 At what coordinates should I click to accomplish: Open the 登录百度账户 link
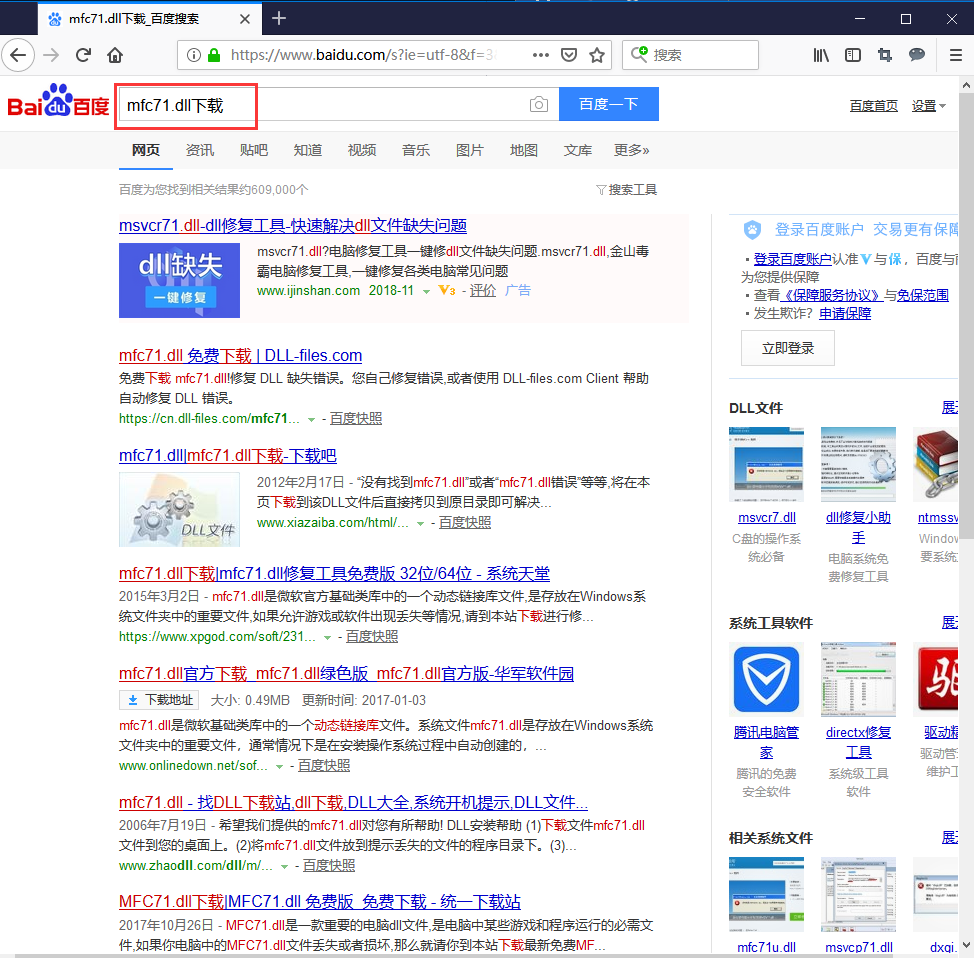click(x=793, y=259)
